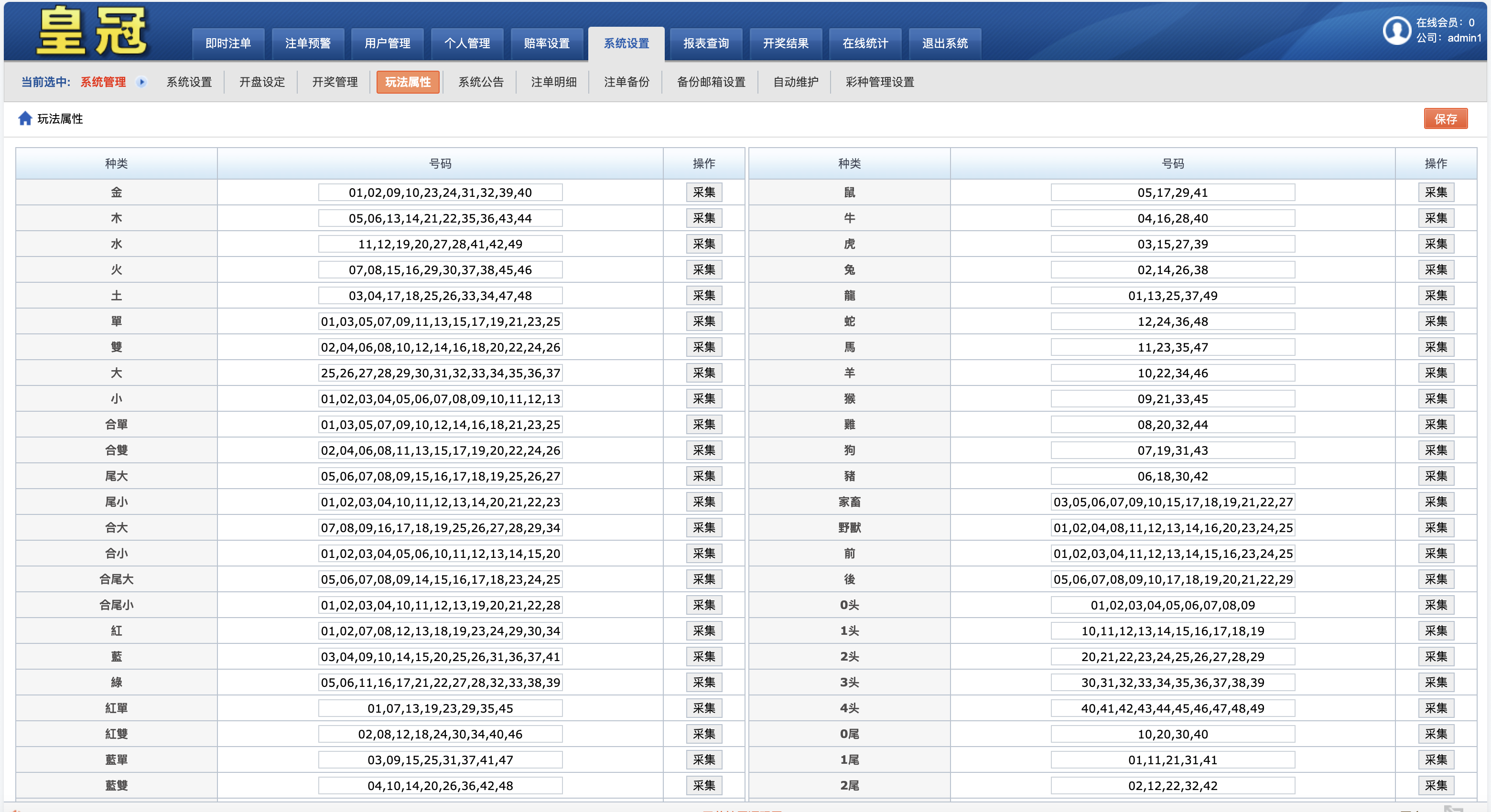Click the 皇冠 logo
Viewport: 1491px width, 812px height.
92,31
